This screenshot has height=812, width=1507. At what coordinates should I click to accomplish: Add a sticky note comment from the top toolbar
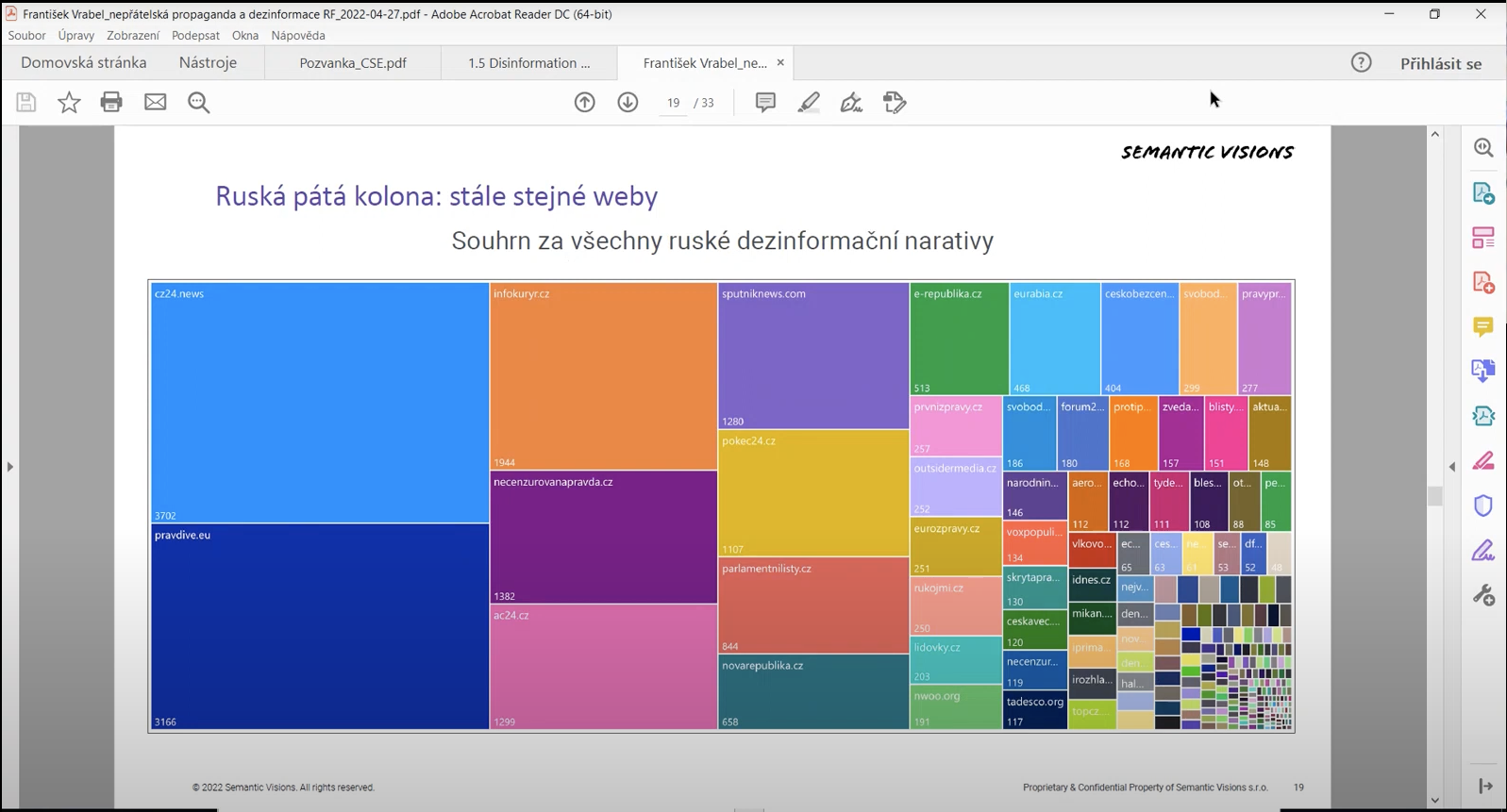pyautogui.click(x=765, y=102)
